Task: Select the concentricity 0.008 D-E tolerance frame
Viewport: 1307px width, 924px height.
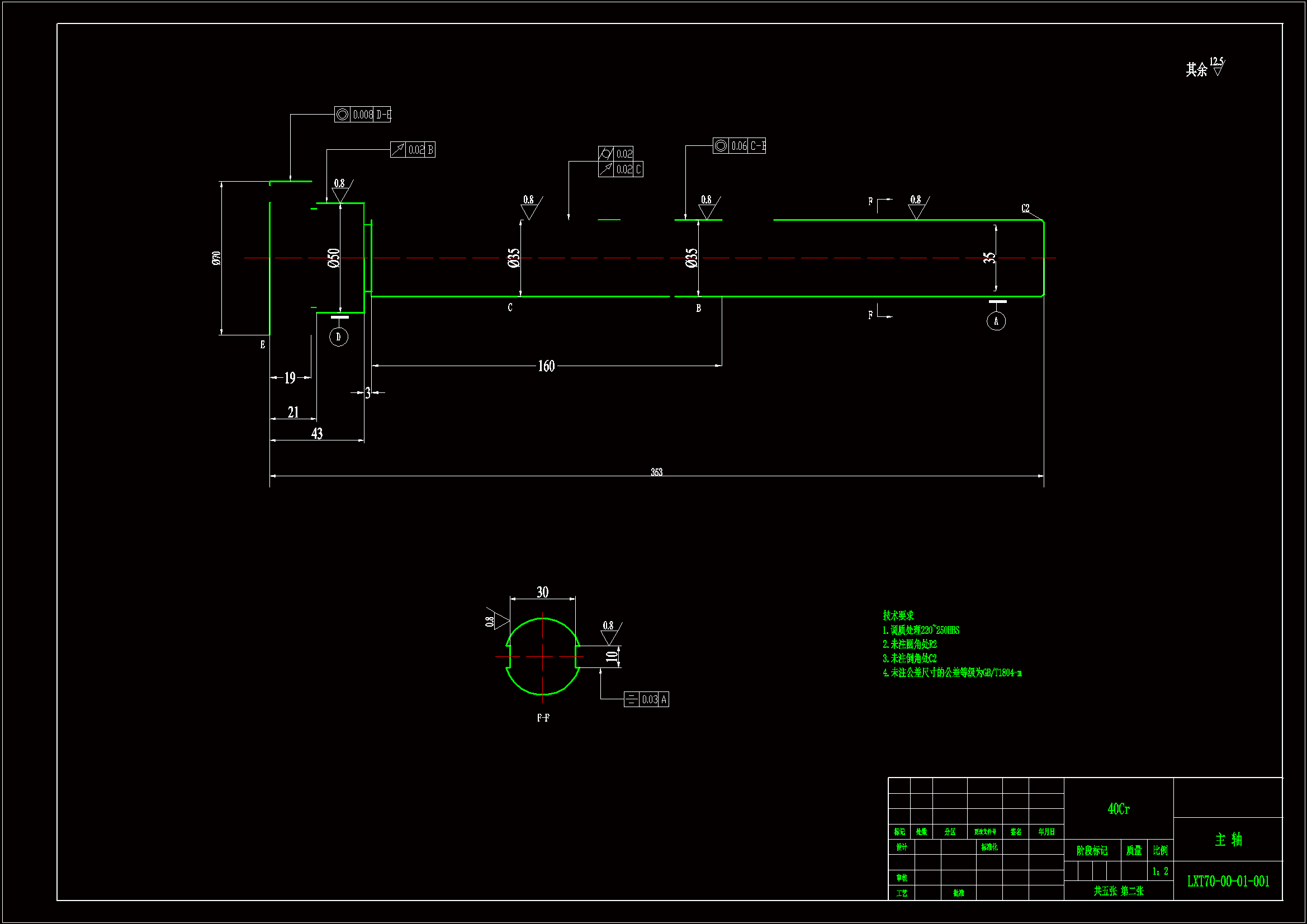Action: [x=363, y=115]
